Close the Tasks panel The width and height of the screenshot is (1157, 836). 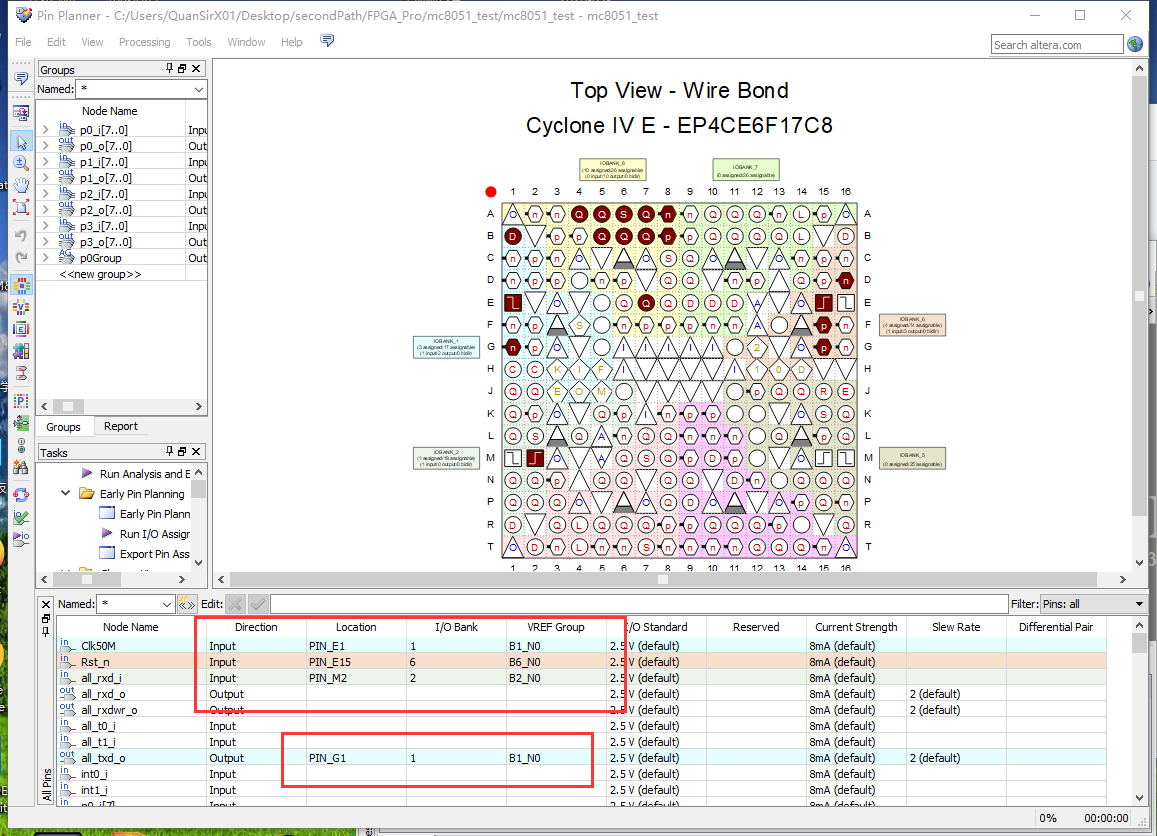tap(196, 451)
